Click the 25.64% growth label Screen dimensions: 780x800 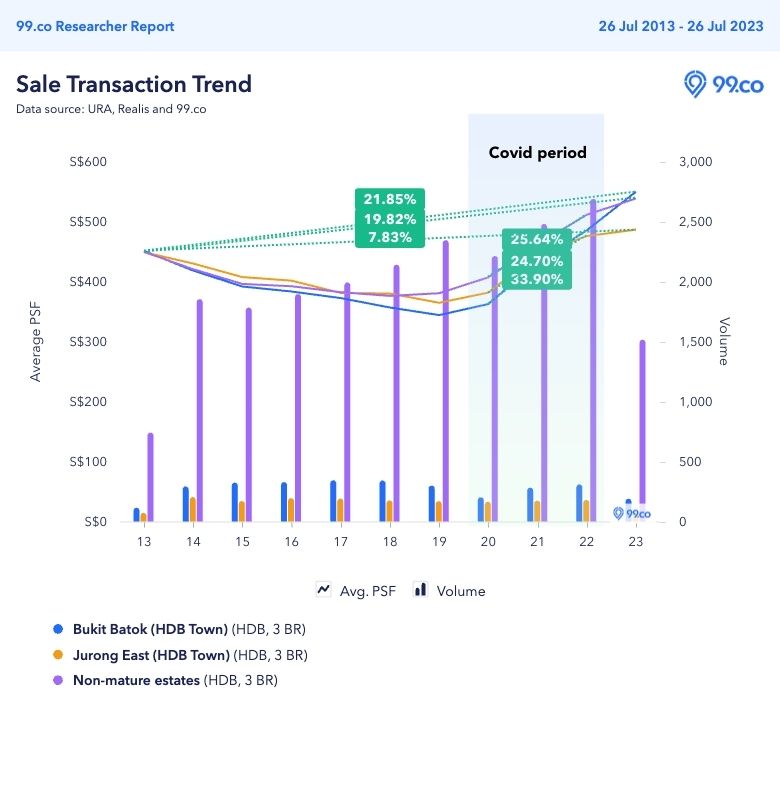coord(537,239)
